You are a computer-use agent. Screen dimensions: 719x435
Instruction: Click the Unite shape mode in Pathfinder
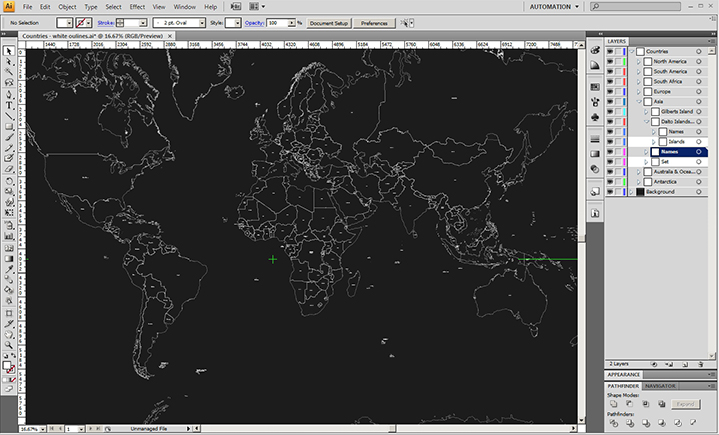coord(614,403)
